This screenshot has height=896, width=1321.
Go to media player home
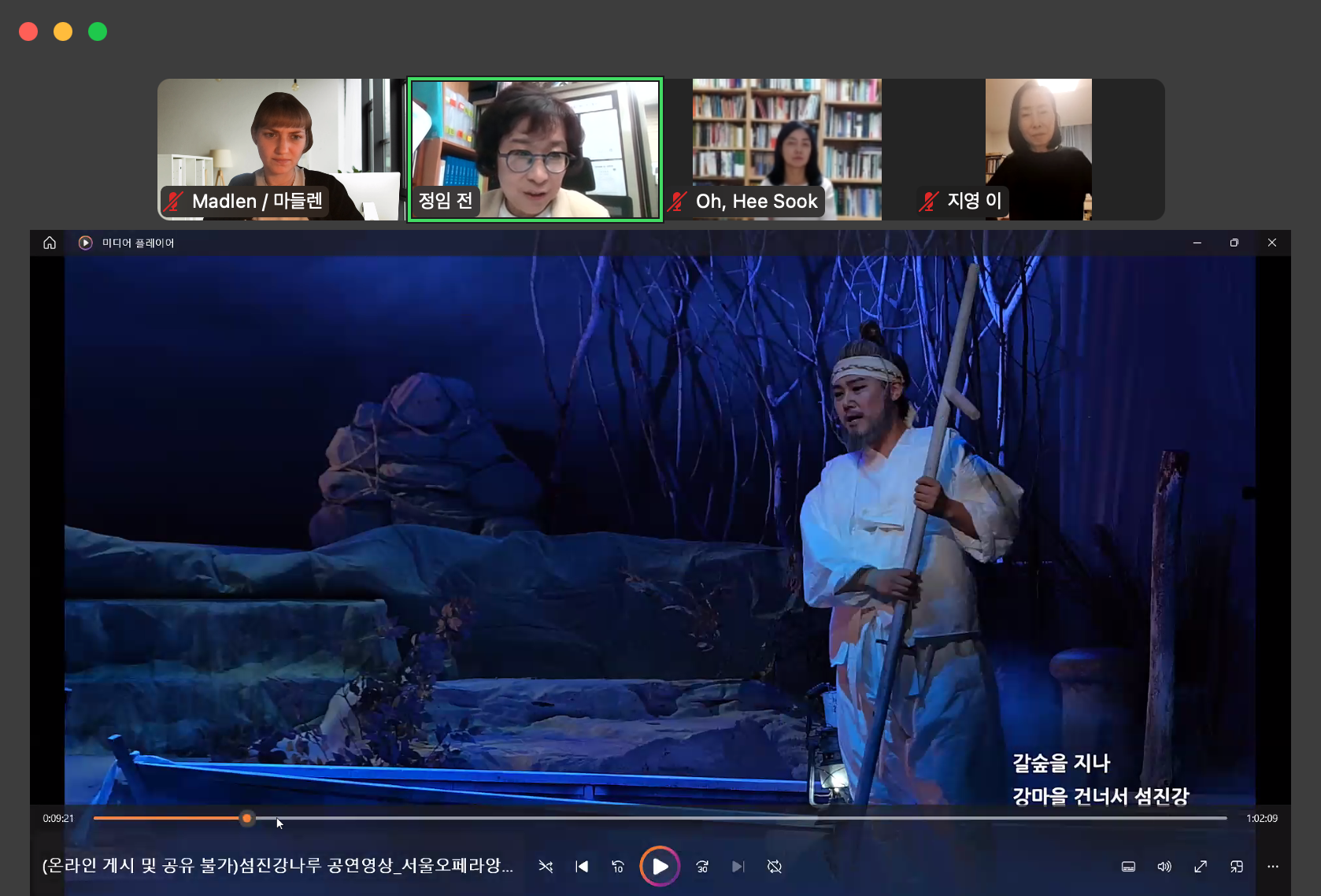(50, 243)
